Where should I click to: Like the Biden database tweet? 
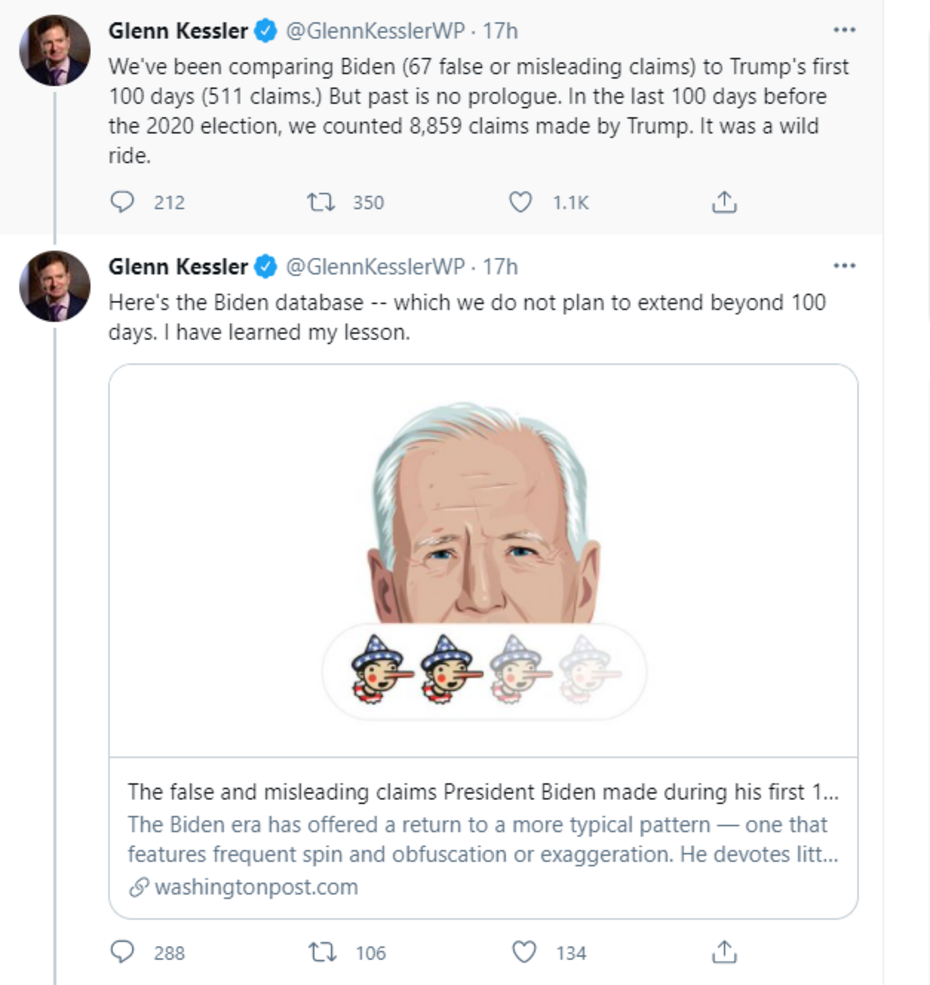pyautogui.click(x=524, y=952)
